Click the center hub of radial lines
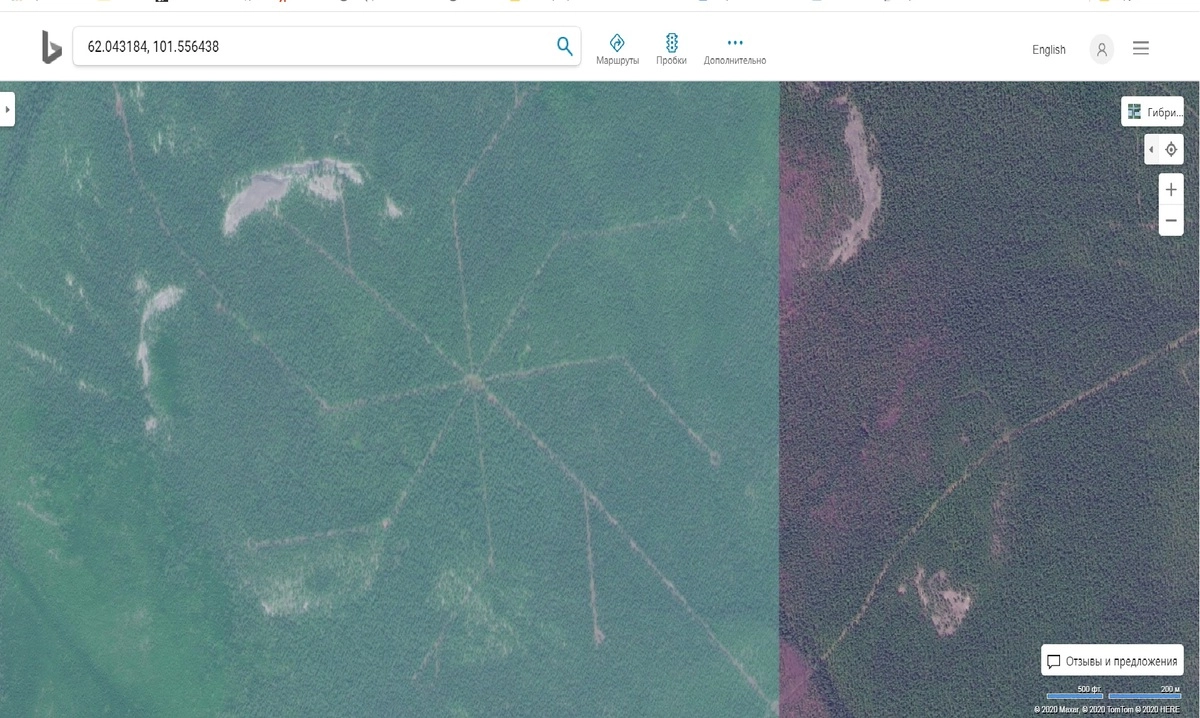Viewport: 1200px width, 718px height. click(x=469, y=379)
